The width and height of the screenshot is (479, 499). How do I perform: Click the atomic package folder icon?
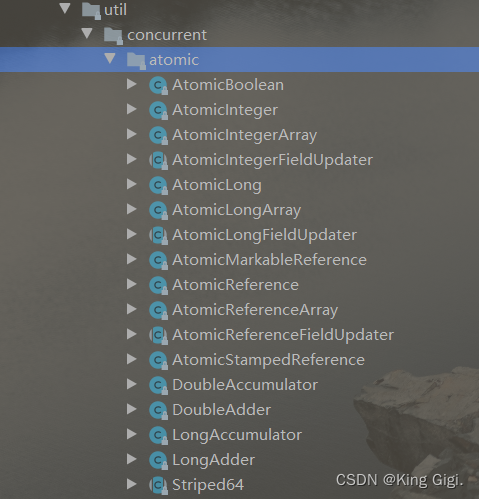136,61
